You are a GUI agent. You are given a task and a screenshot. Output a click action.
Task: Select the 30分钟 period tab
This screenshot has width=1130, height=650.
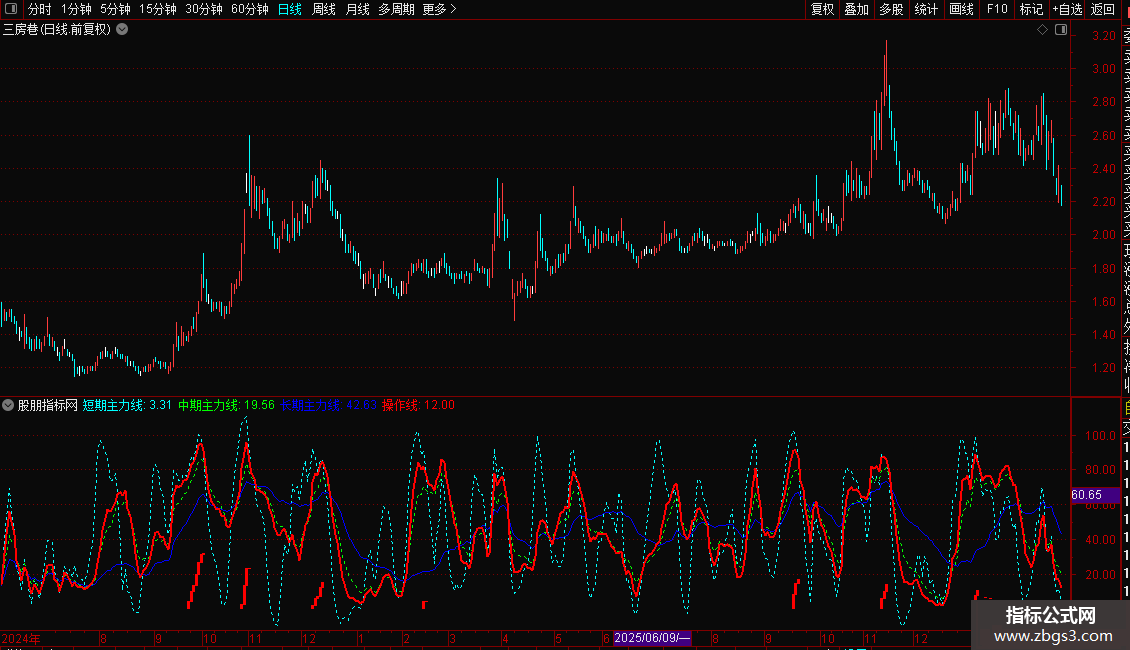[x=204, y=9]
